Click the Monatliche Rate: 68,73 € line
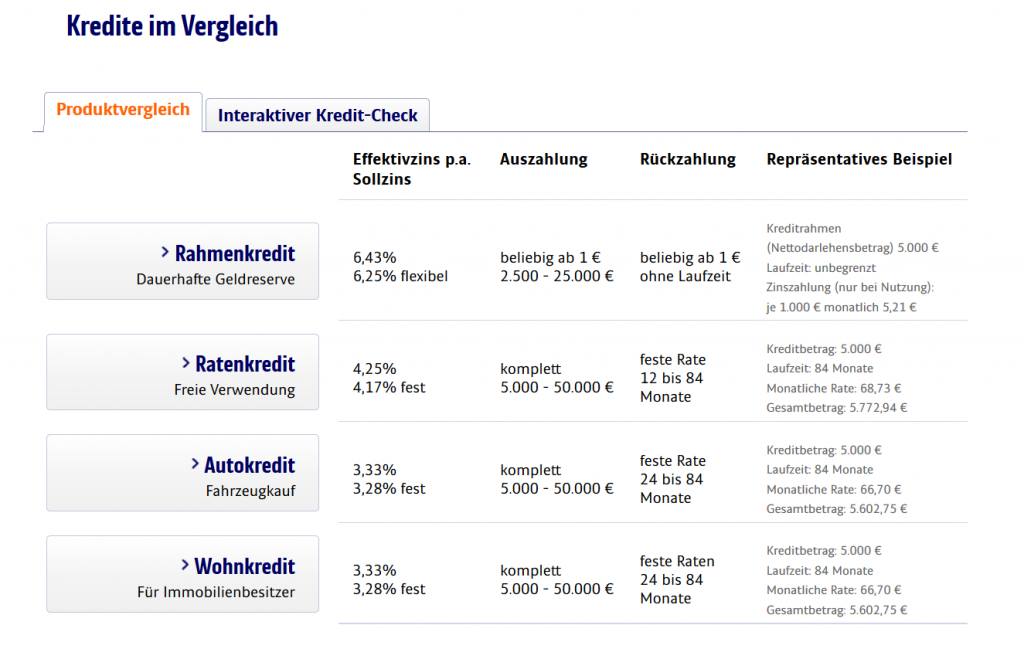Screen dimensions: 1024x659 [833, 389]
